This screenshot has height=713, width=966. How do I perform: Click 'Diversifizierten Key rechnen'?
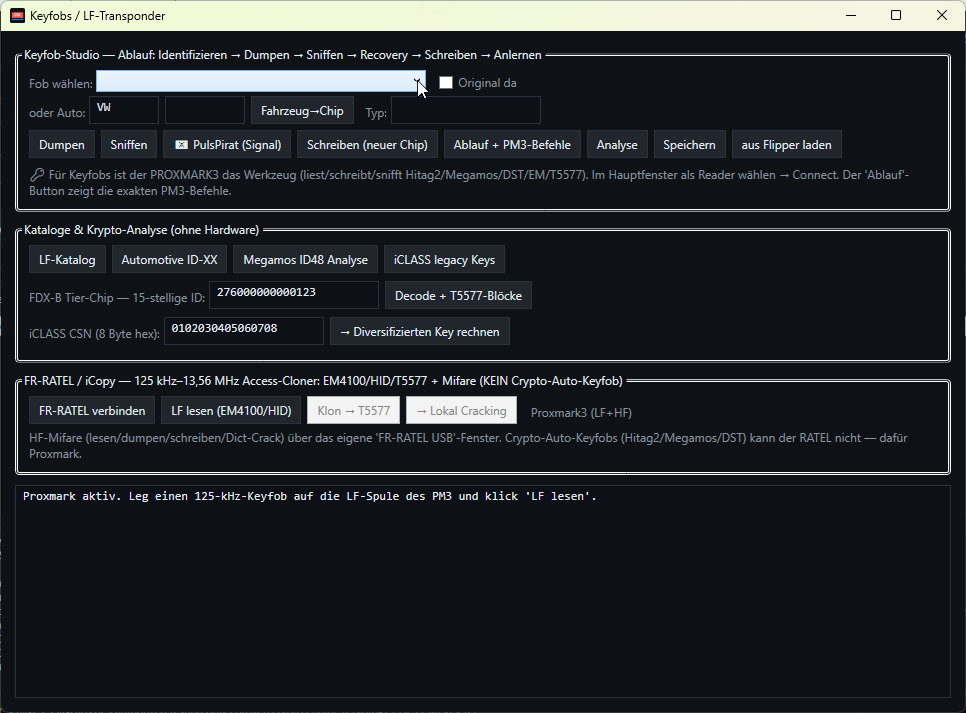[x=420, y=332]
